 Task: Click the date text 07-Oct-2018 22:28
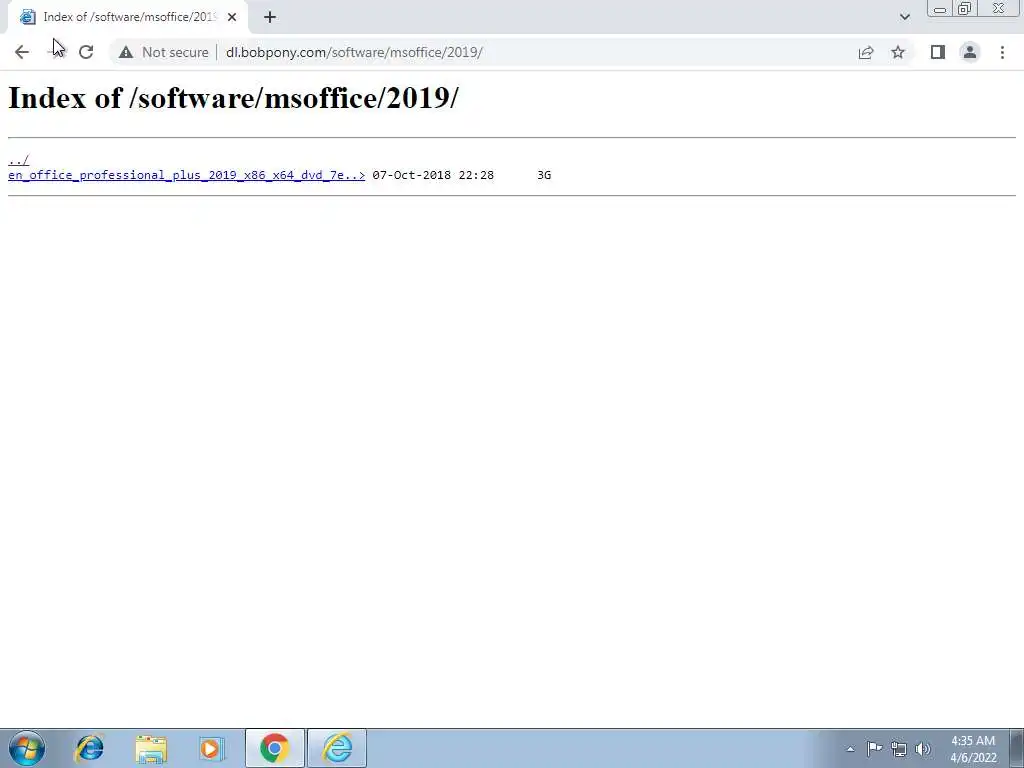pos(433,175)
